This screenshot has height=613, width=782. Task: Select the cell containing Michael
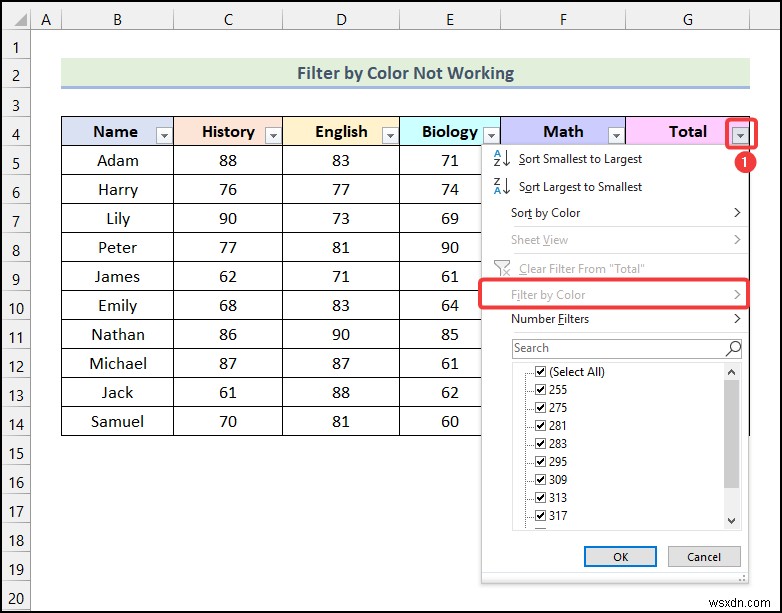[118, 363]
